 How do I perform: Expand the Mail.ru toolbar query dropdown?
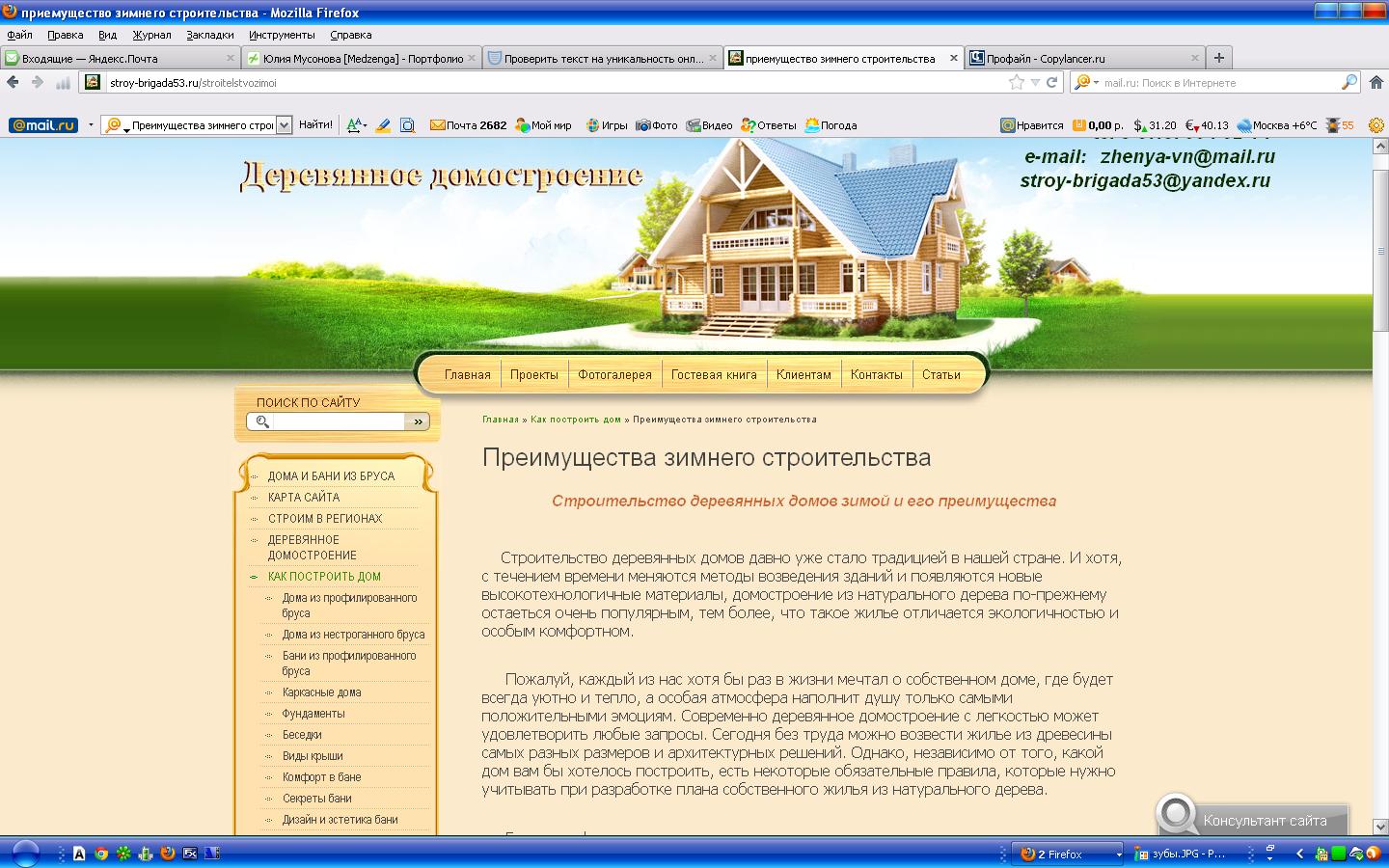(284, 125)
